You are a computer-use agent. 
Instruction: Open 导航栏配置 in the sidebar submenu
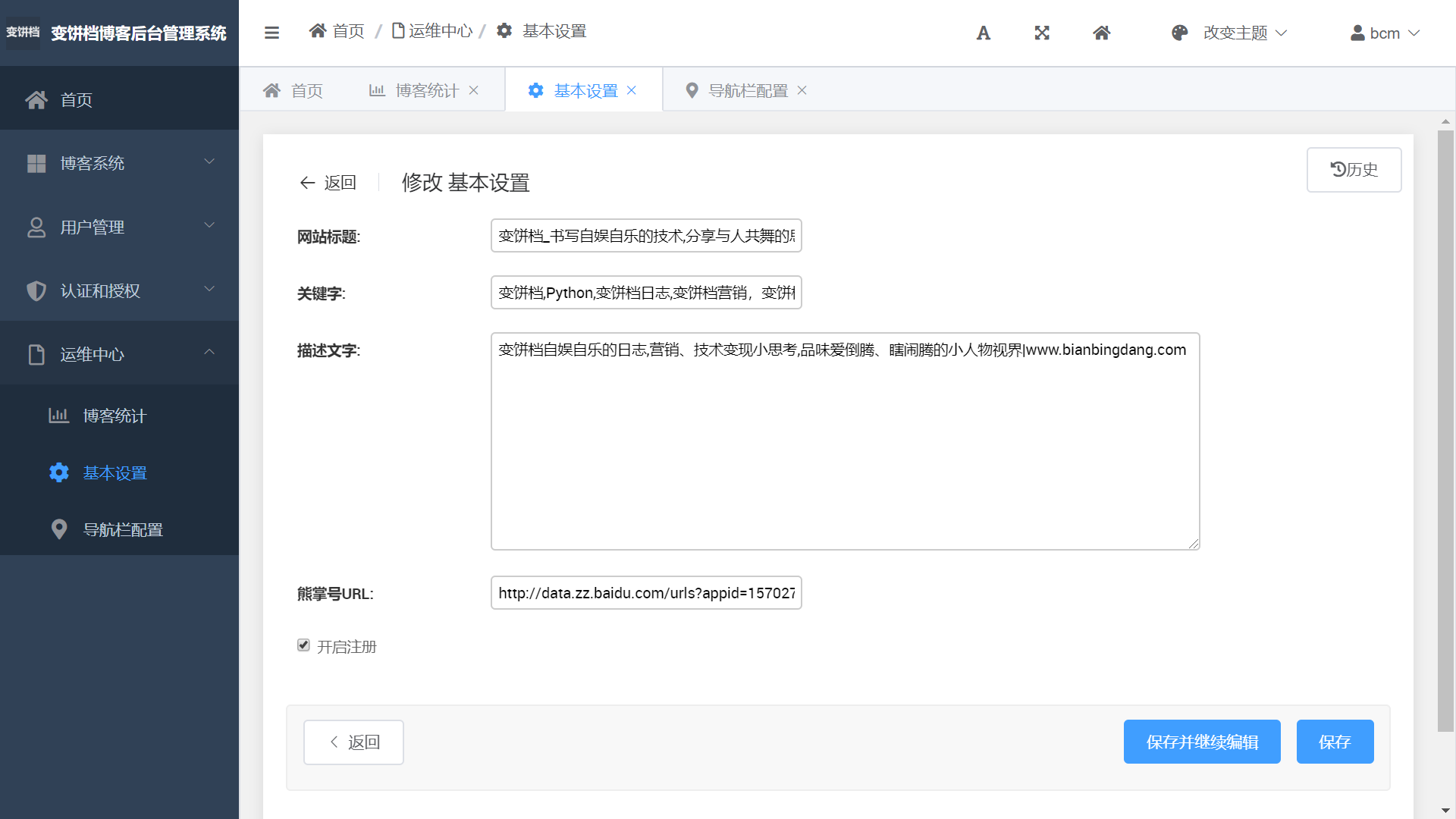click(119, 529)
